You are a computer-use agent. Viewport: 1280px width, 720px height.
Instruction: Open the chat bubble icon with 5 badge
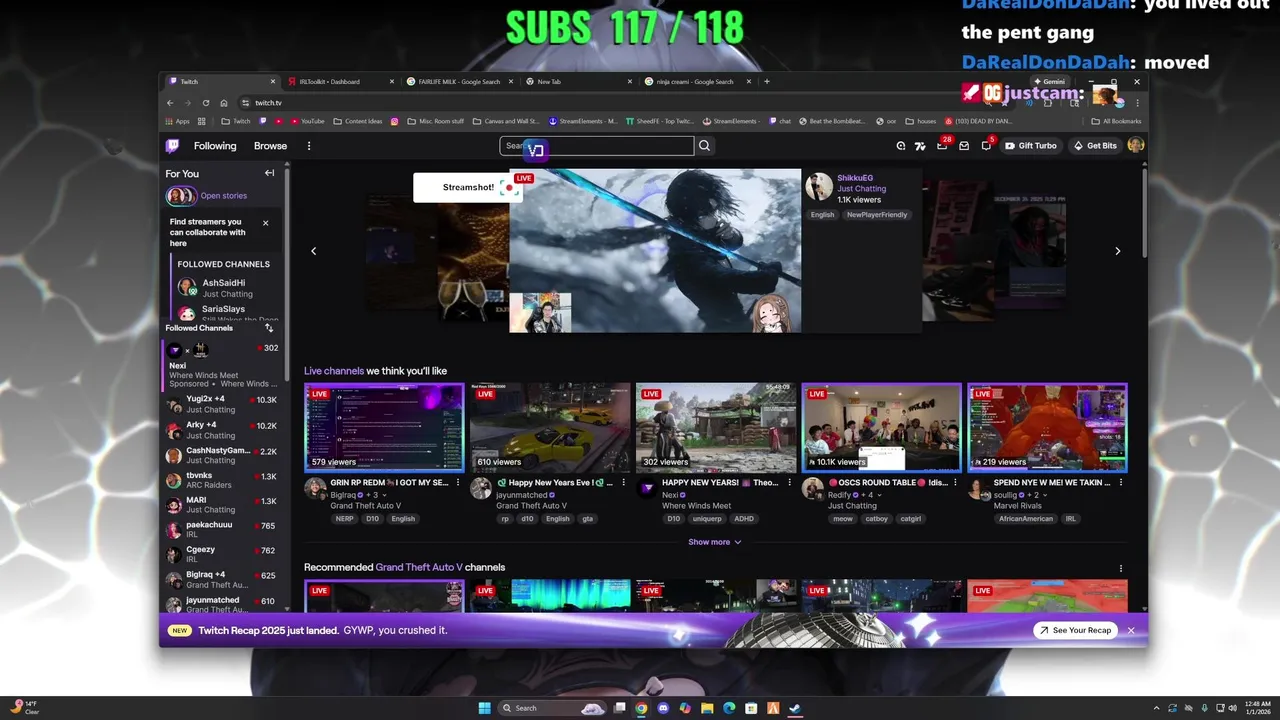point(986,146)
